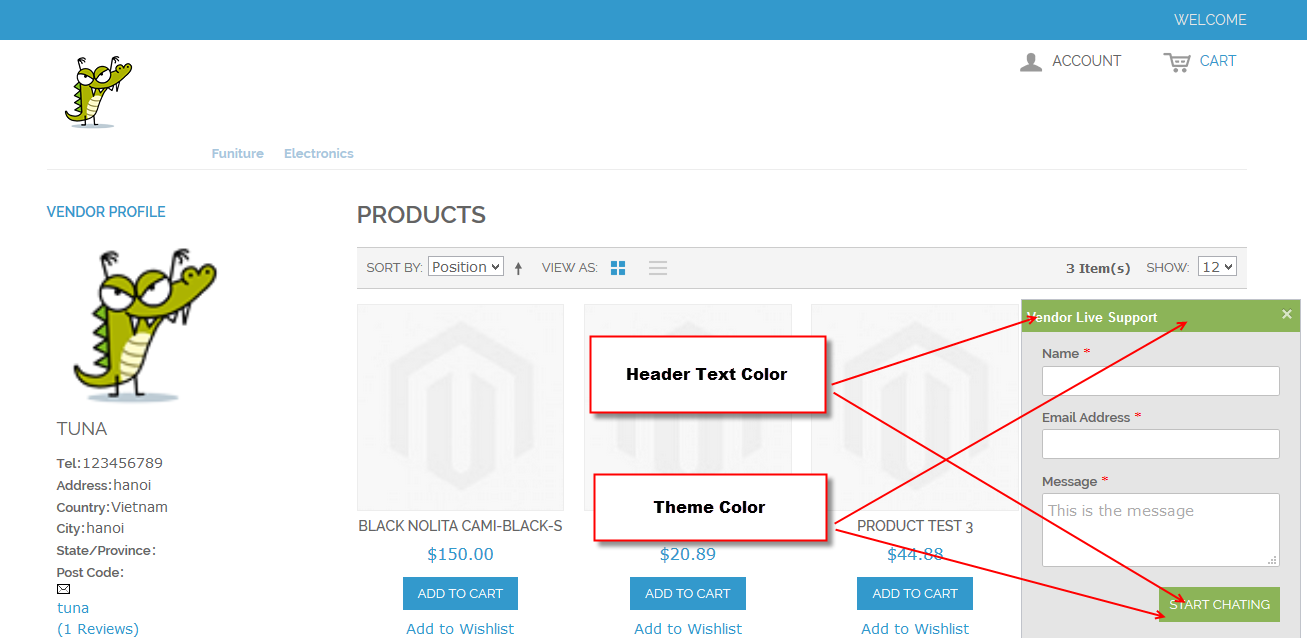Image resolution: width=1307 pixels, height=638 pixels.
Task: Open the Electronics category menu
Action: pyautogui.click(x=319, y=153)
